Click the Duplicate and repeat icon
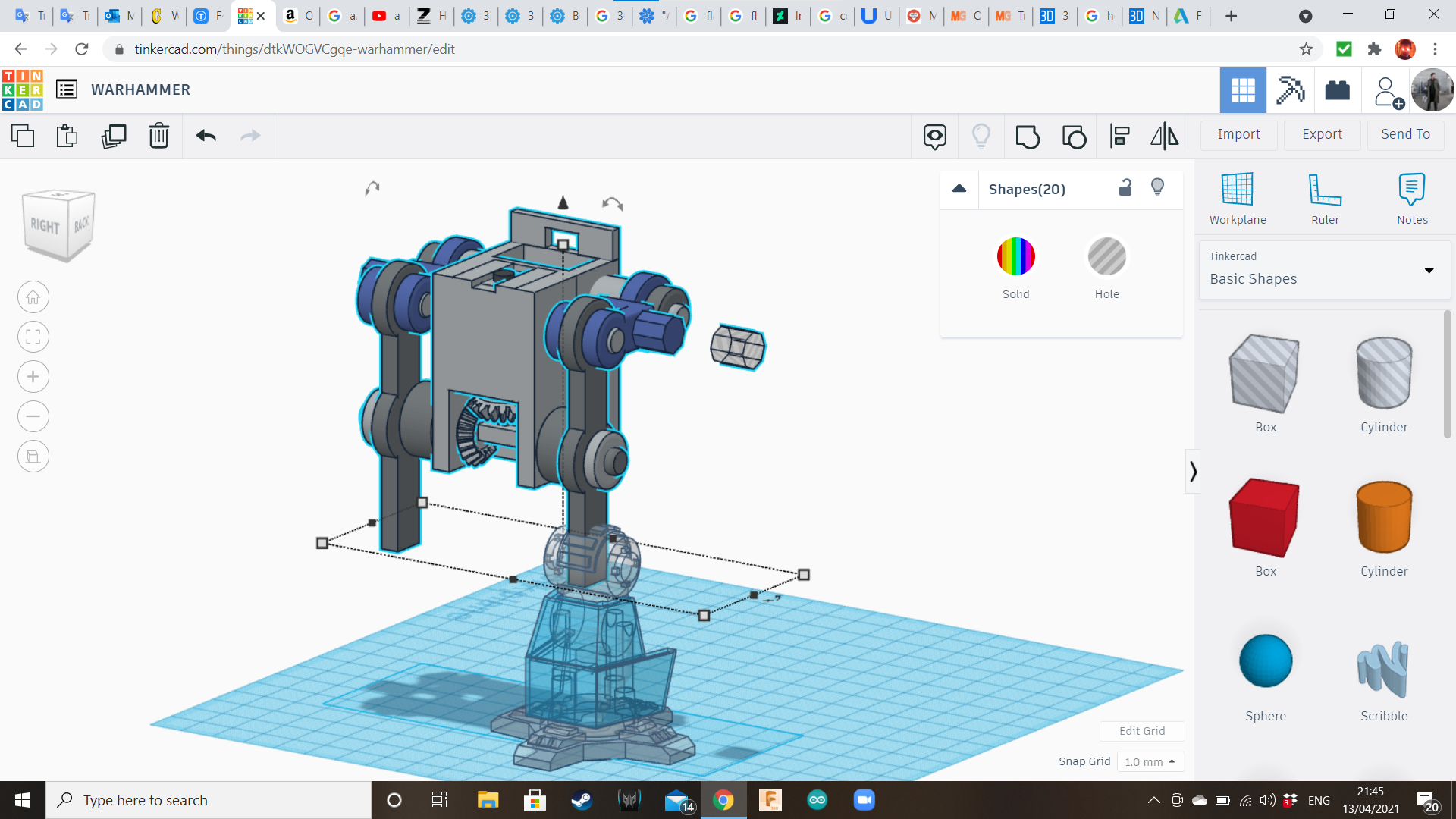Viewport: 1456px width, 819px height. (x=114, y=136)
